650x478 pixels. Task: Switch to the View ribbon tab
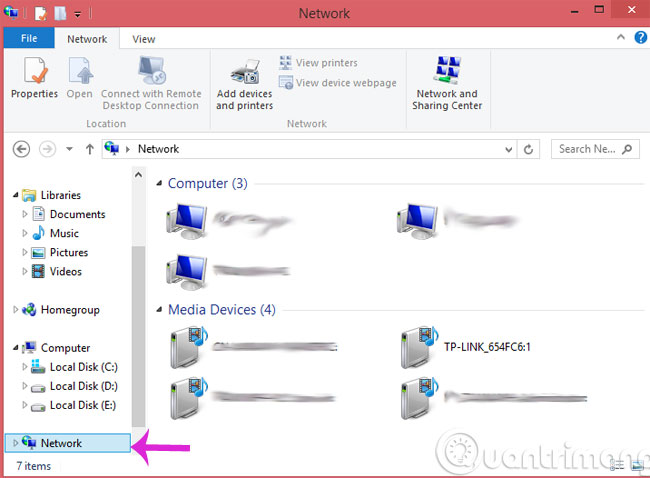(x=143, y=39)
